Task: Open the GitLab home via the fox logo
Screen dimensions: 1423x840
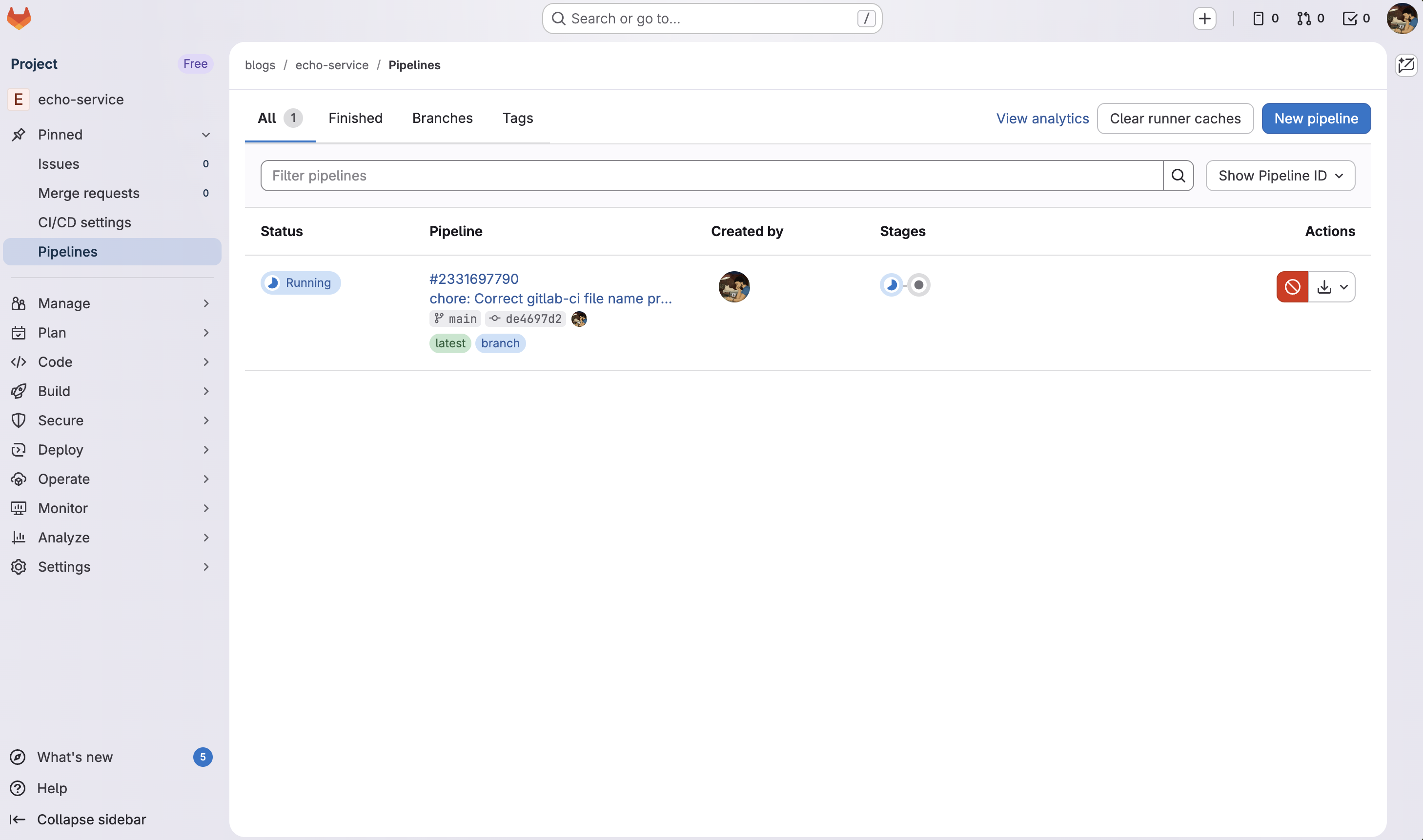Action: [x=19, y=18]
